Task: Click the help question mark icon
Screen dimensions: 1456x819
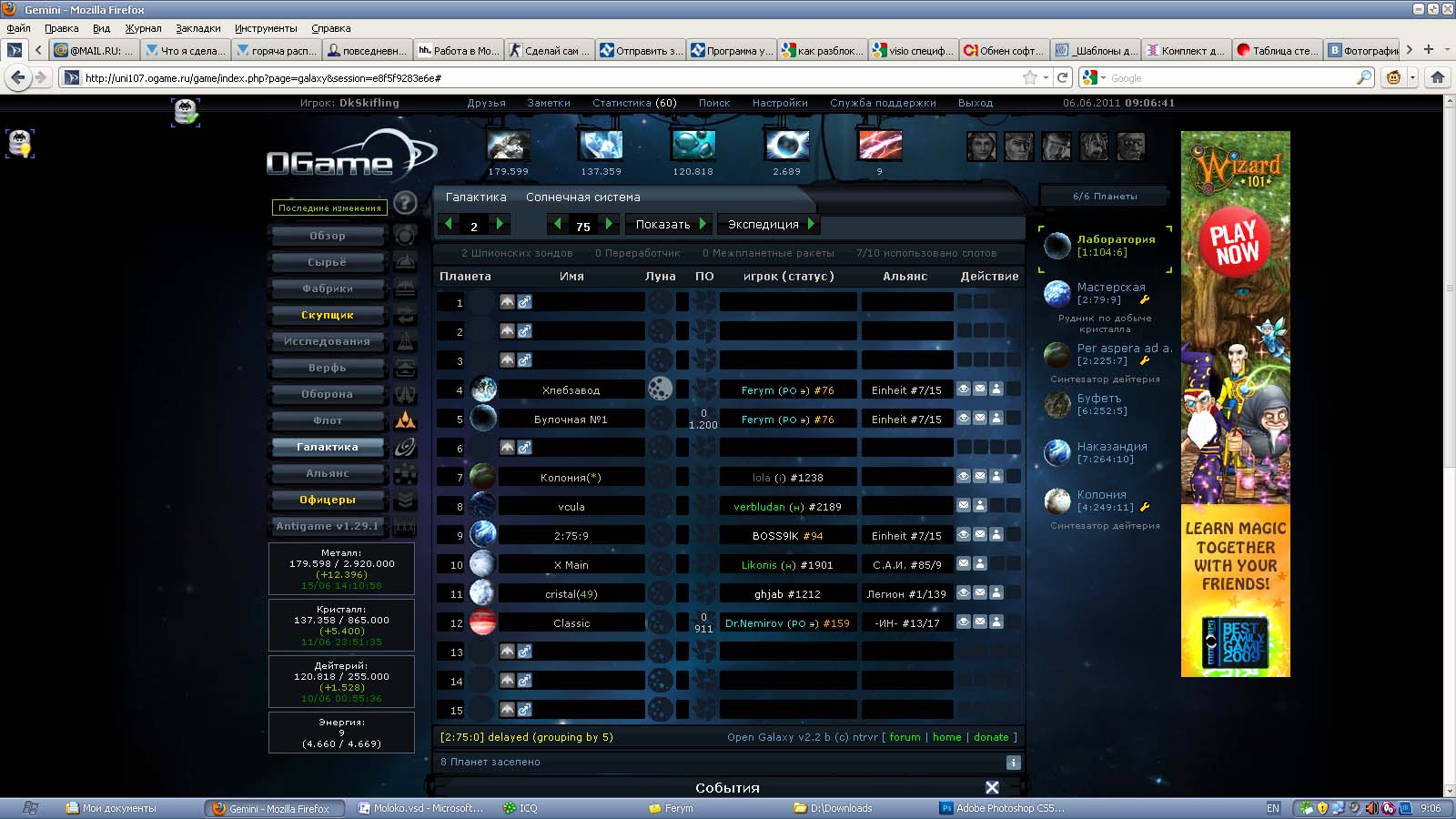Action: pyautogui.click(x=405, y=202)
